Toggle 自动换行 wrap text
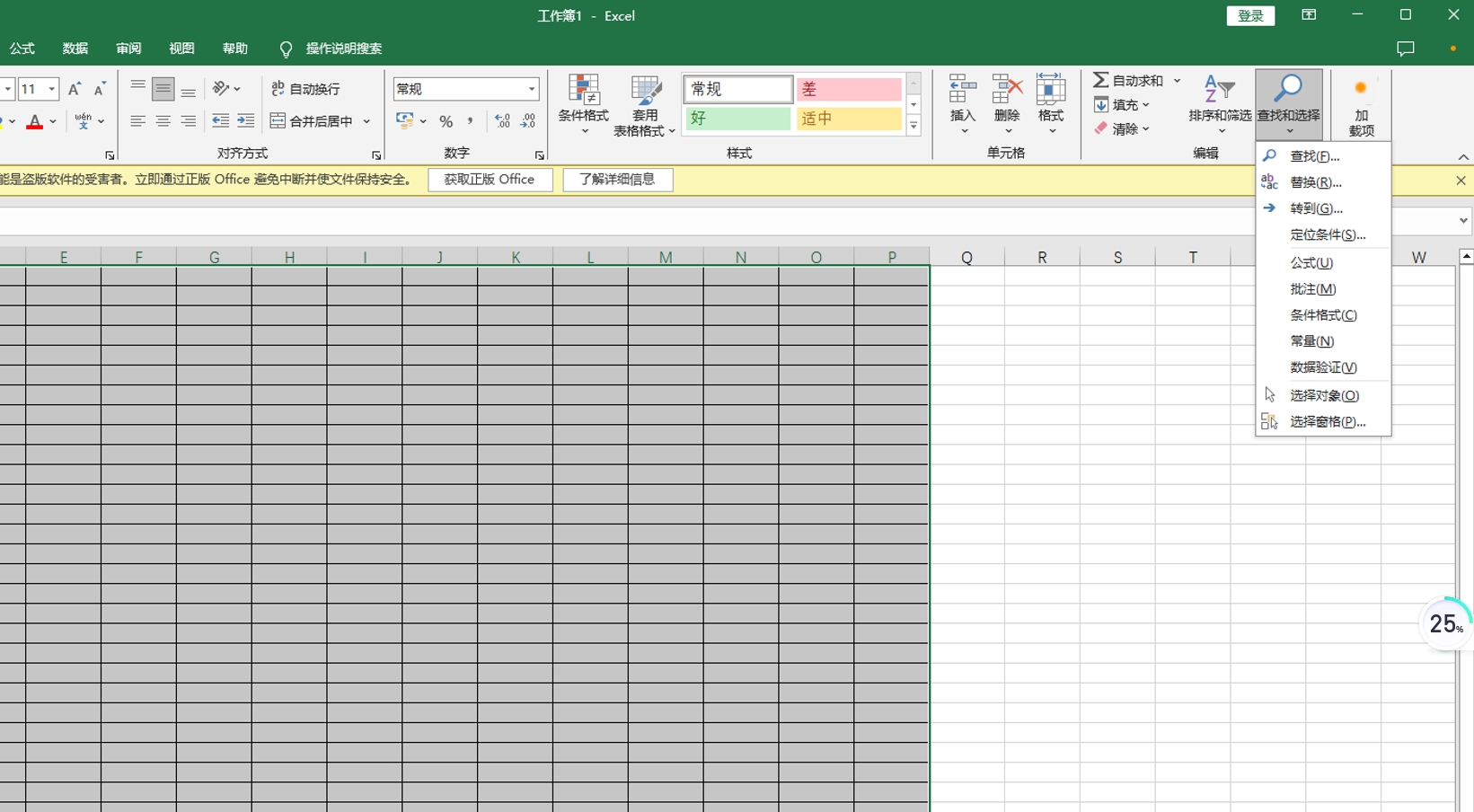 tap(305, 88)
